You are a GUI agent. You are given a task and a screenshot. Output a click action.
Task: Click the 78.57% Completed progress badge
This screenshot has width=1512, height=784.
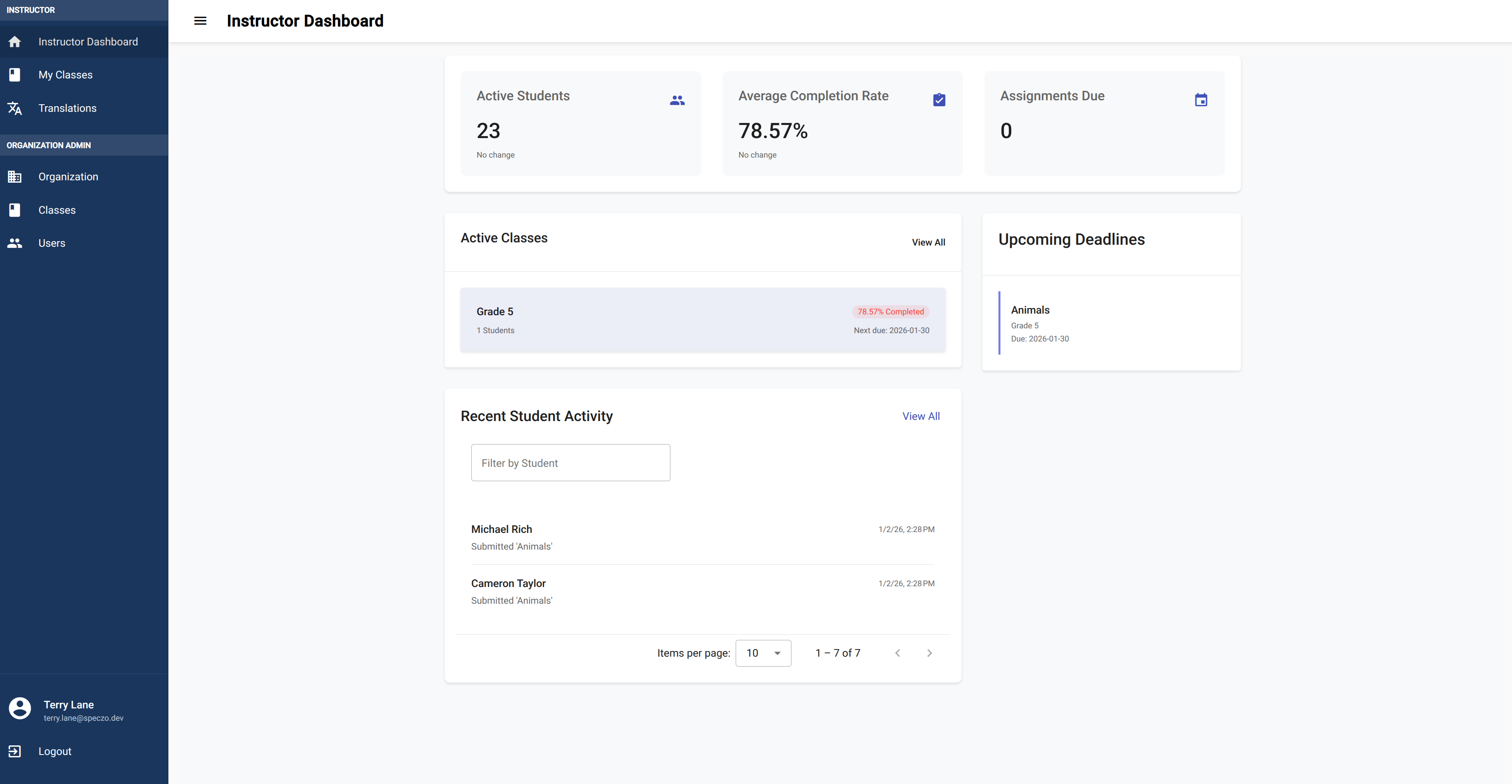tap(891, 312)
